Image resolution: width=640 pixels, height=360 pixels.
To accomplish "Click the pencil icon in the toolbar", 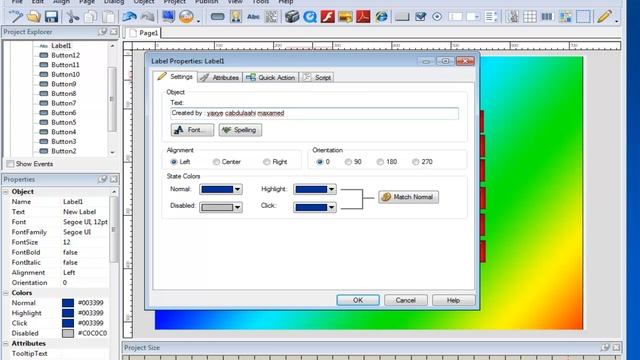I will pos(604,17).
